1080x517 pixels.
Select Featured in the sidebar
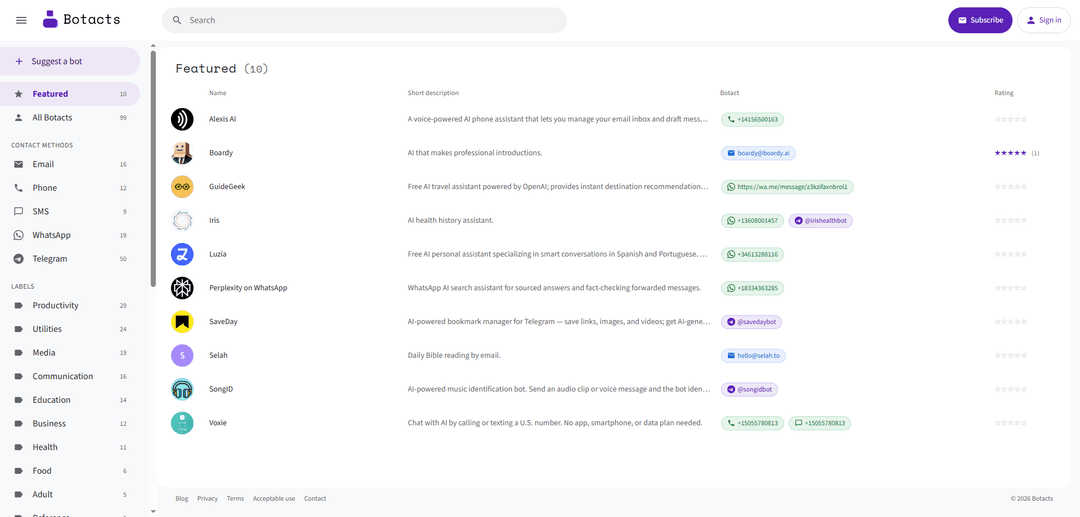click(70, 94)
